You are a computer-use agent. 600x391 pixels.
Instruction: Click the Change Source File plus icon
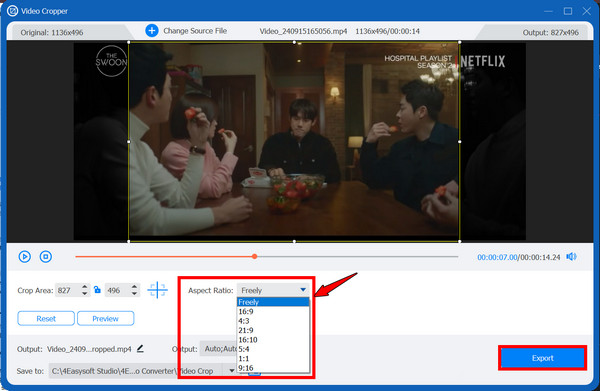point(152,31)
